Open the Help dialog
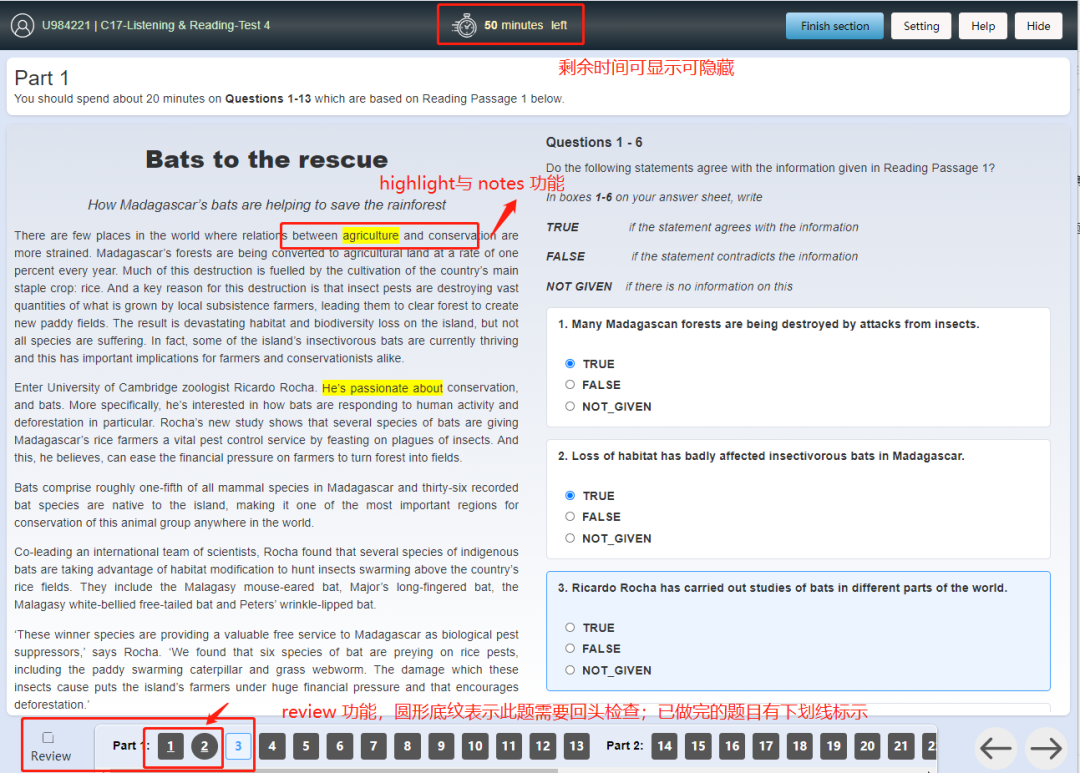 982,26
